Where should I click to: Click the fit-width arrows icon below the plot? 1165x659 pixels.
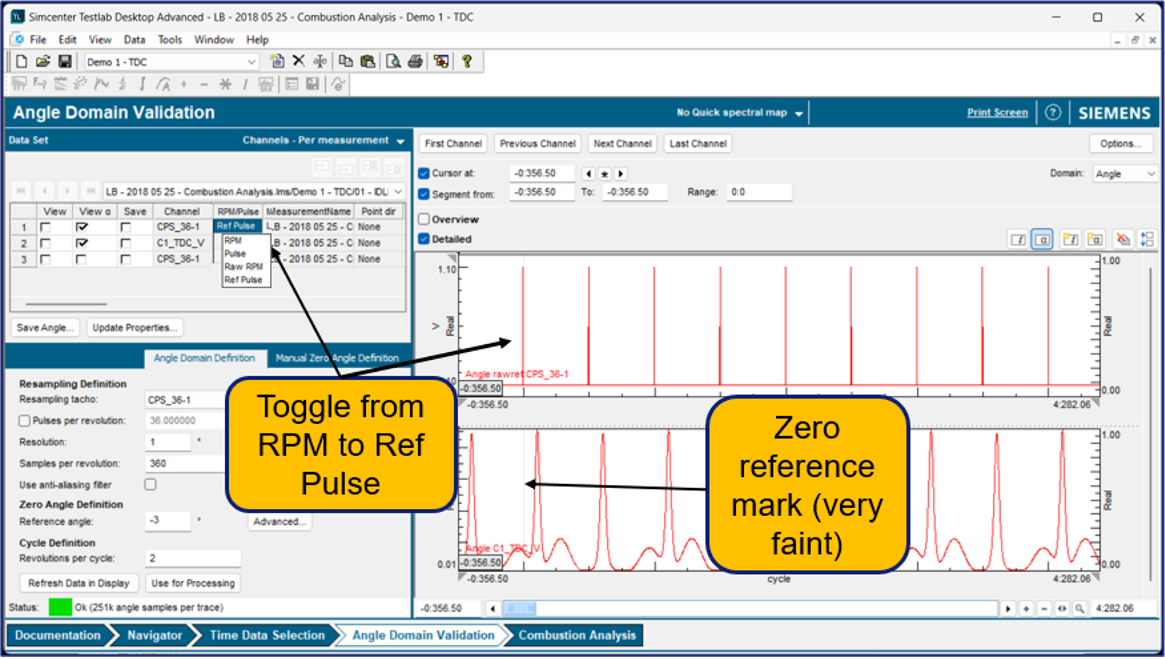pos(1062,608)
